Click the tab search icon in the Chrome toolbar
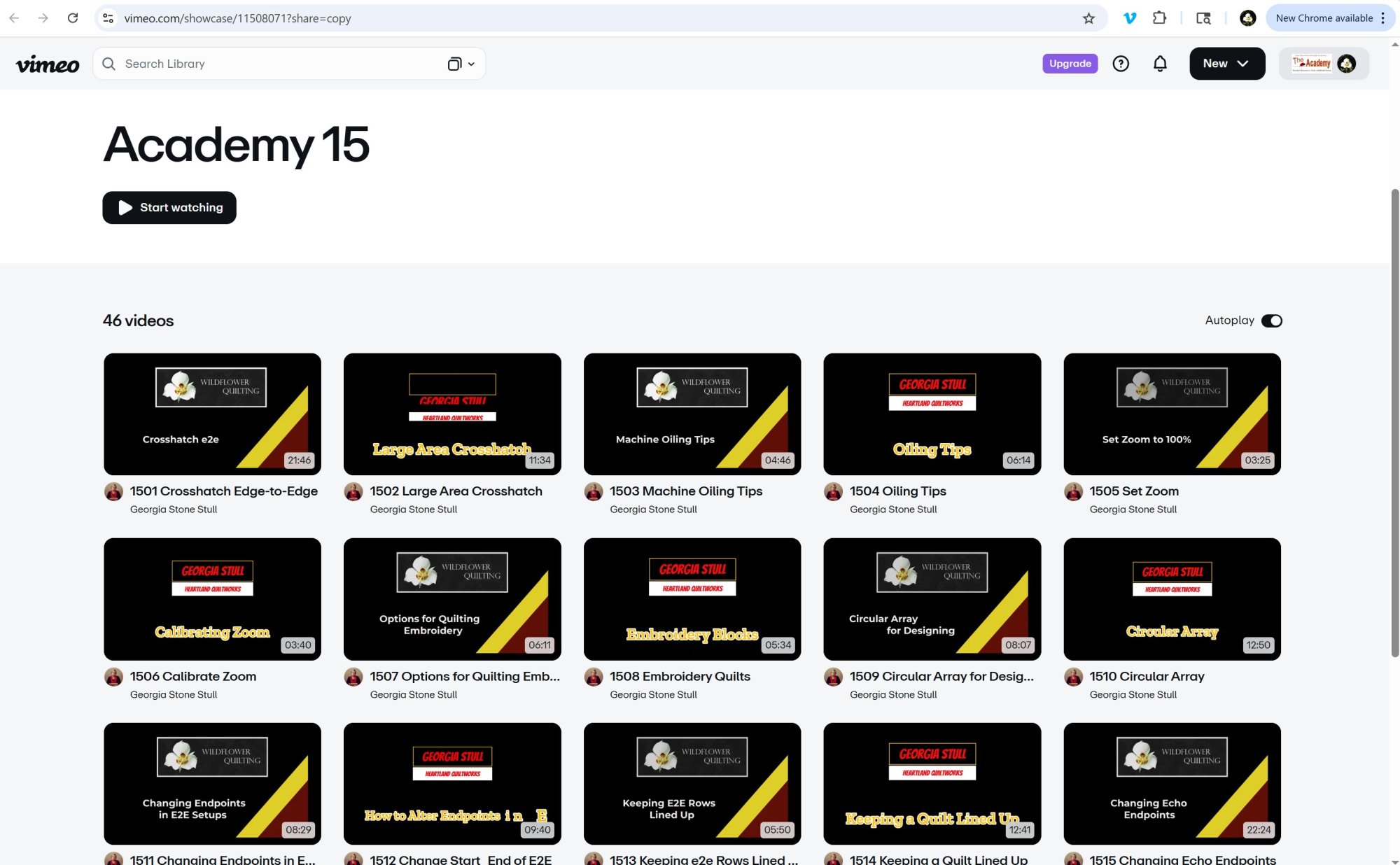1400x865 pixels. [1203, 18]
